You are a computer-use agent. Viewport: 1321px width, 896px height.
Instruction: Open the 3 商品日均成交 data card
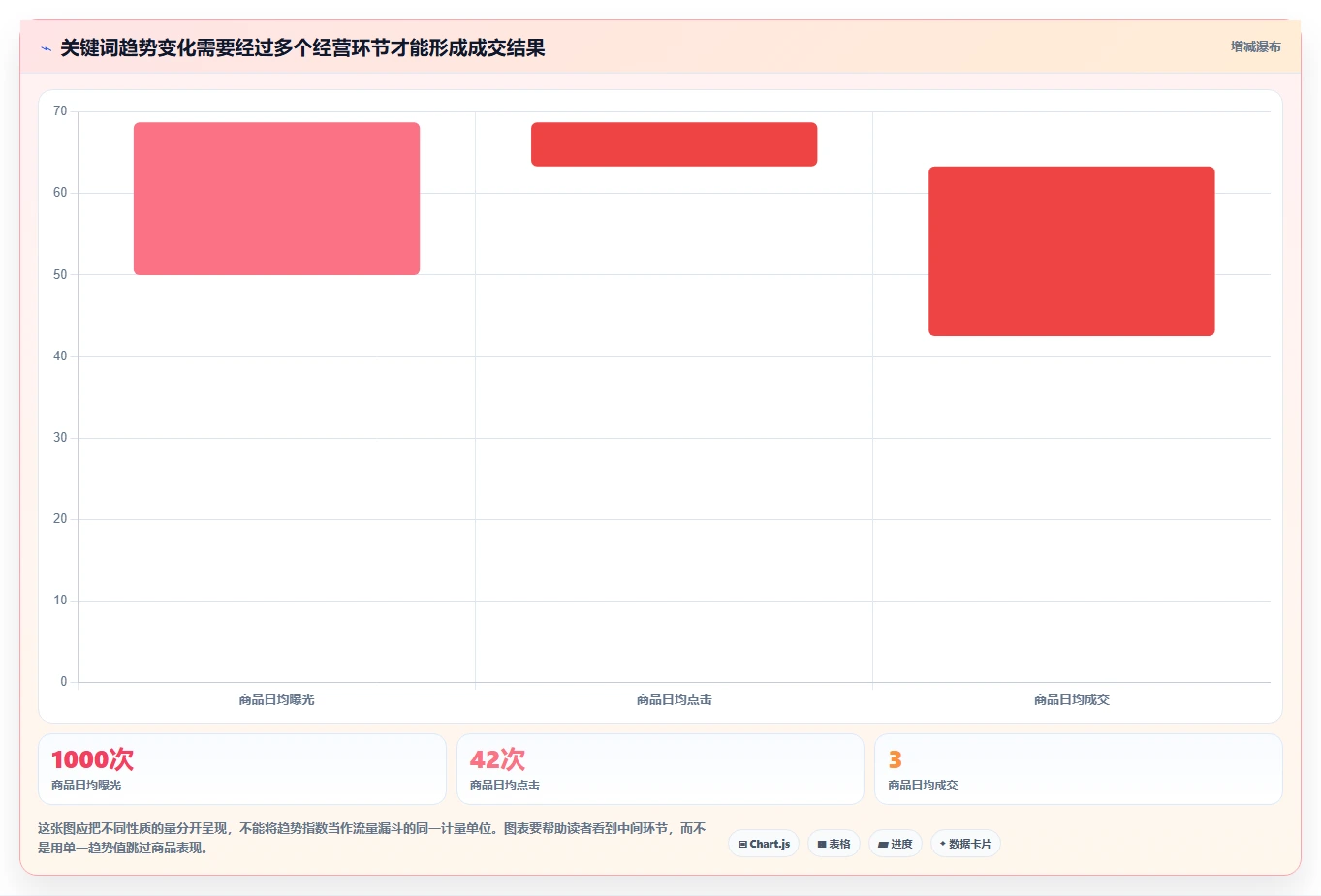pos(1078,769)
